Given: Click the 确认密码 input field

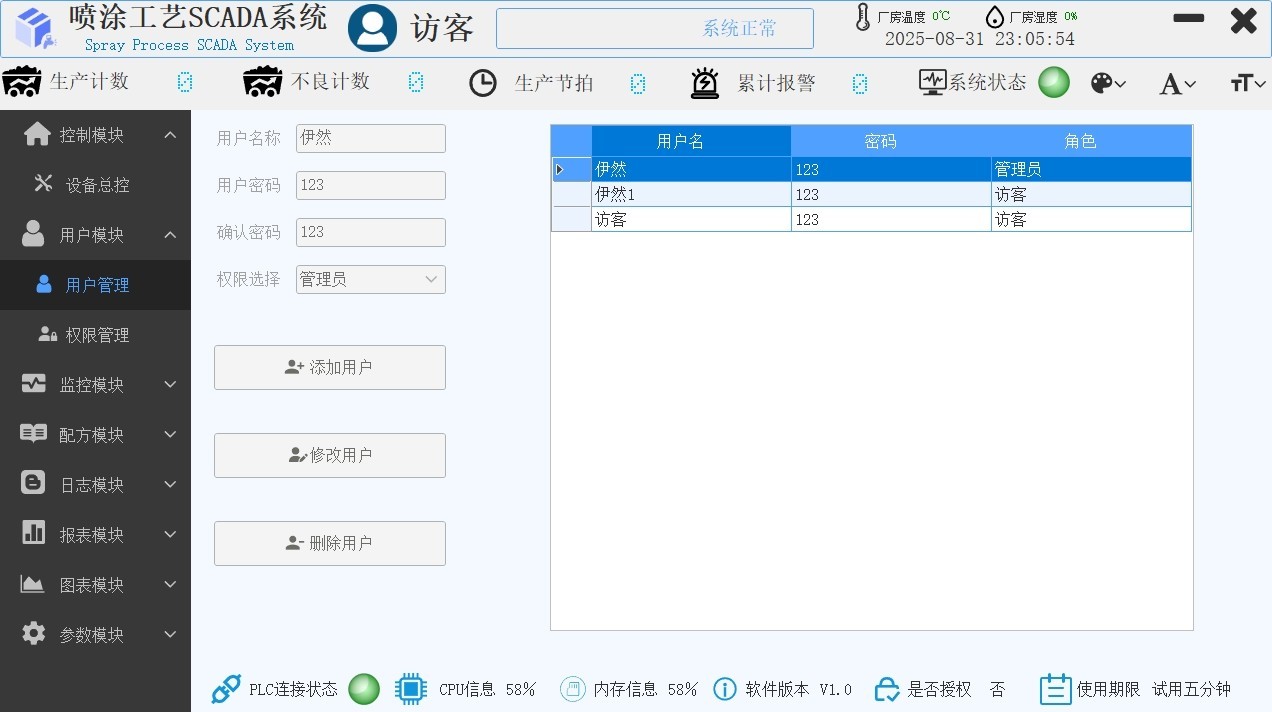Looking at the screenshot, I should [371, 232].
